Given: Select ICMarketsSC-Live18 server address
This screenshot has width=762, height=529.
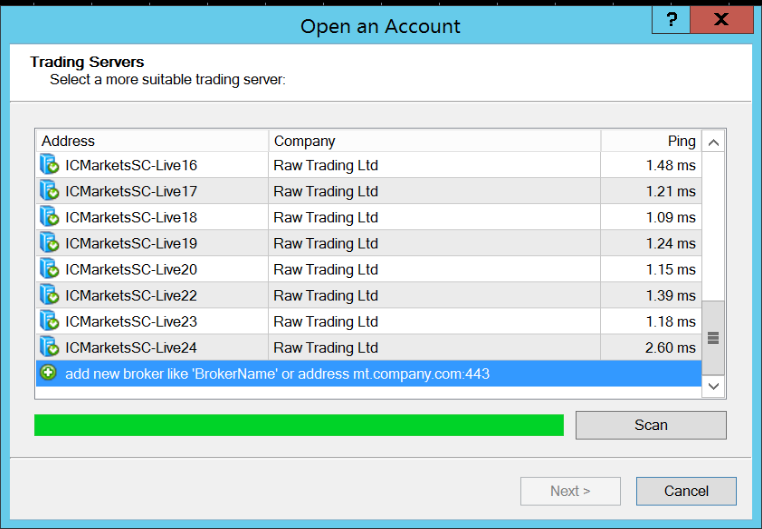Looking at the screenshot, I should (x=131, y=218).
